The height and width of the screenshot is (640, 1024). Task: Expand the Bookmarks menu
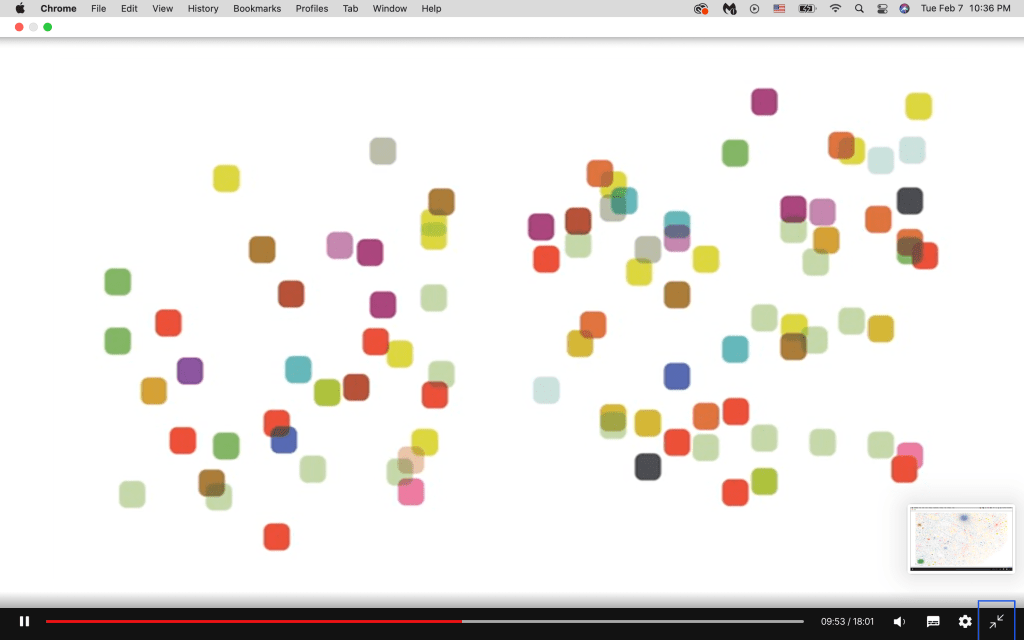257,8
